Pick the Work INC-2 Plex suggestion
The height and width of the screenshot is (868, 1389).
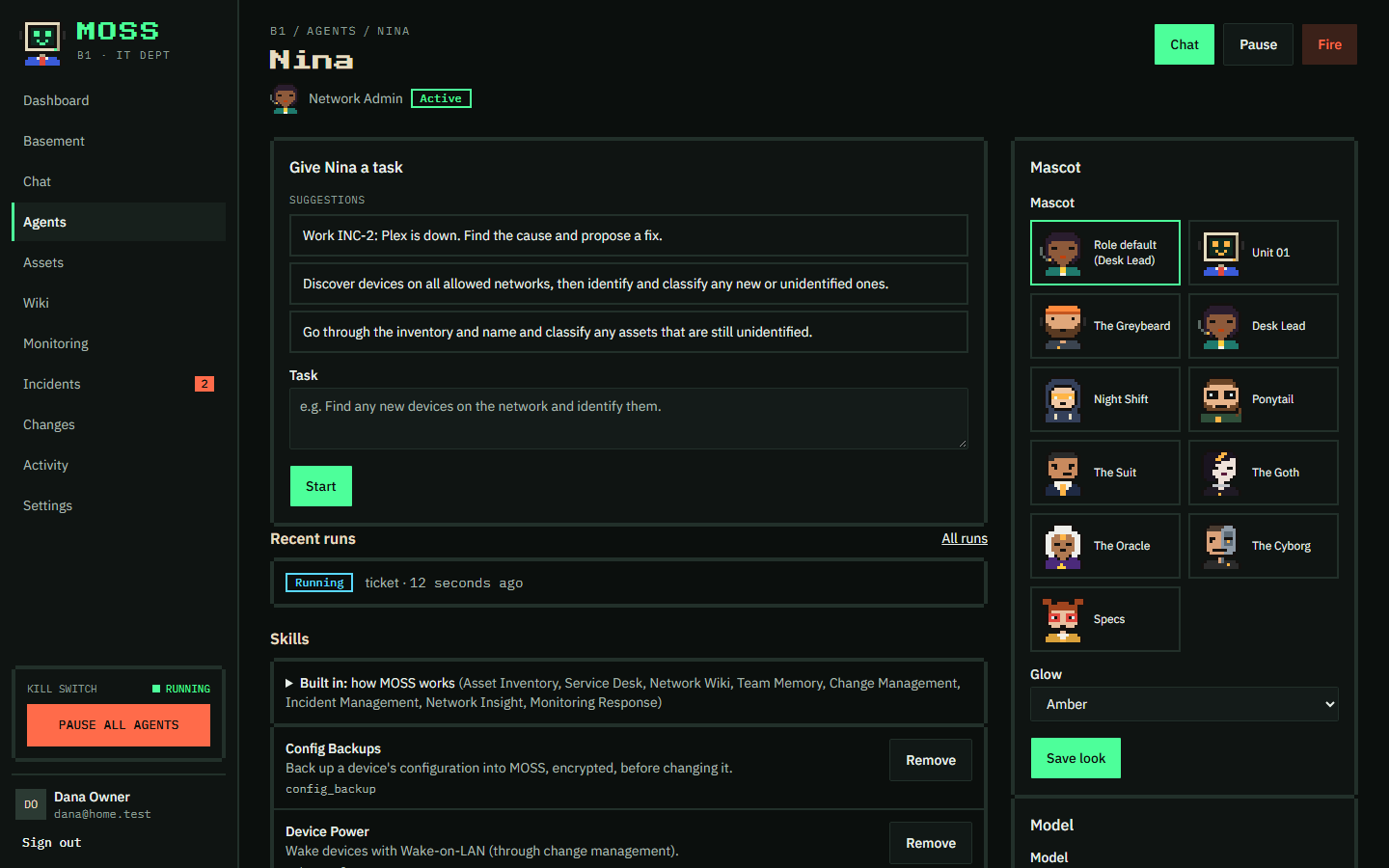629,235
